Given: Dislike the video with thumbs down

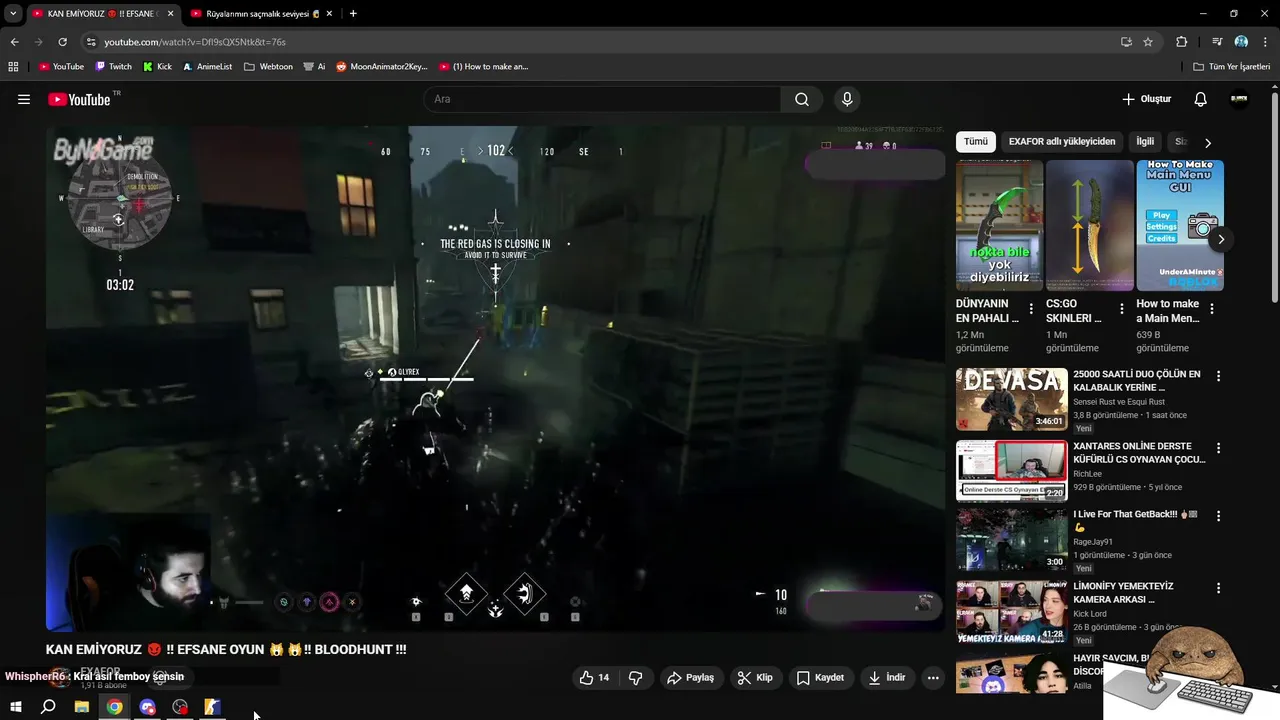Looking at the screenshot, I should pyautogui.click(x=635, y=677).
